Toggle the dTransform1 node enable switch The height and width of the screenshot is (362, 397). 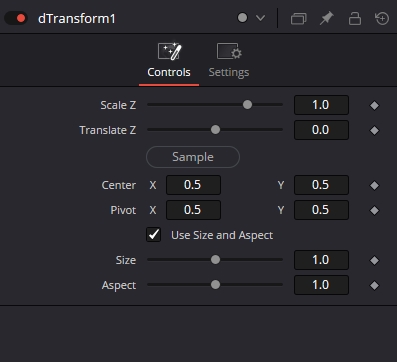click(x=16, y=18)
